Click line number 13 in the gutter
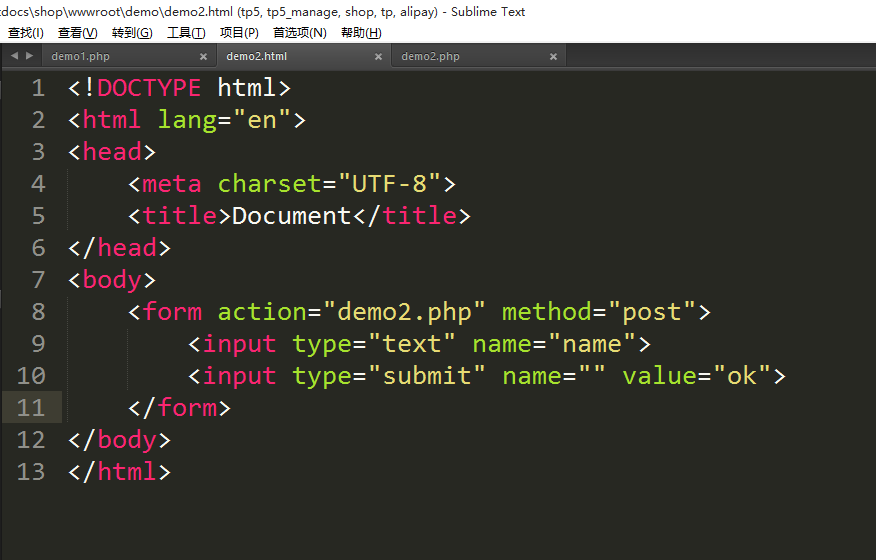This screenshot has height=560, width=876. [31, 472]
